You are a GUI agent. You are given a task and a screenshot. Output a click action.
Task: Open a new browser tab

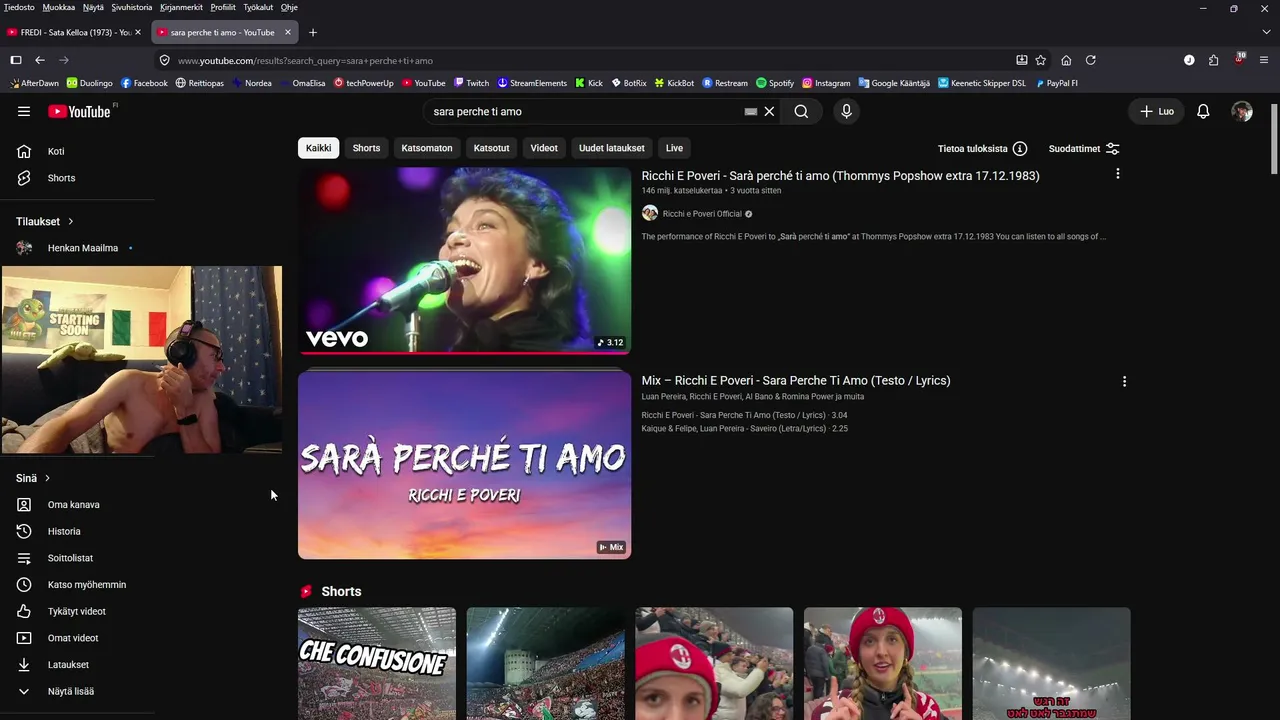click(x=313, y=32)
